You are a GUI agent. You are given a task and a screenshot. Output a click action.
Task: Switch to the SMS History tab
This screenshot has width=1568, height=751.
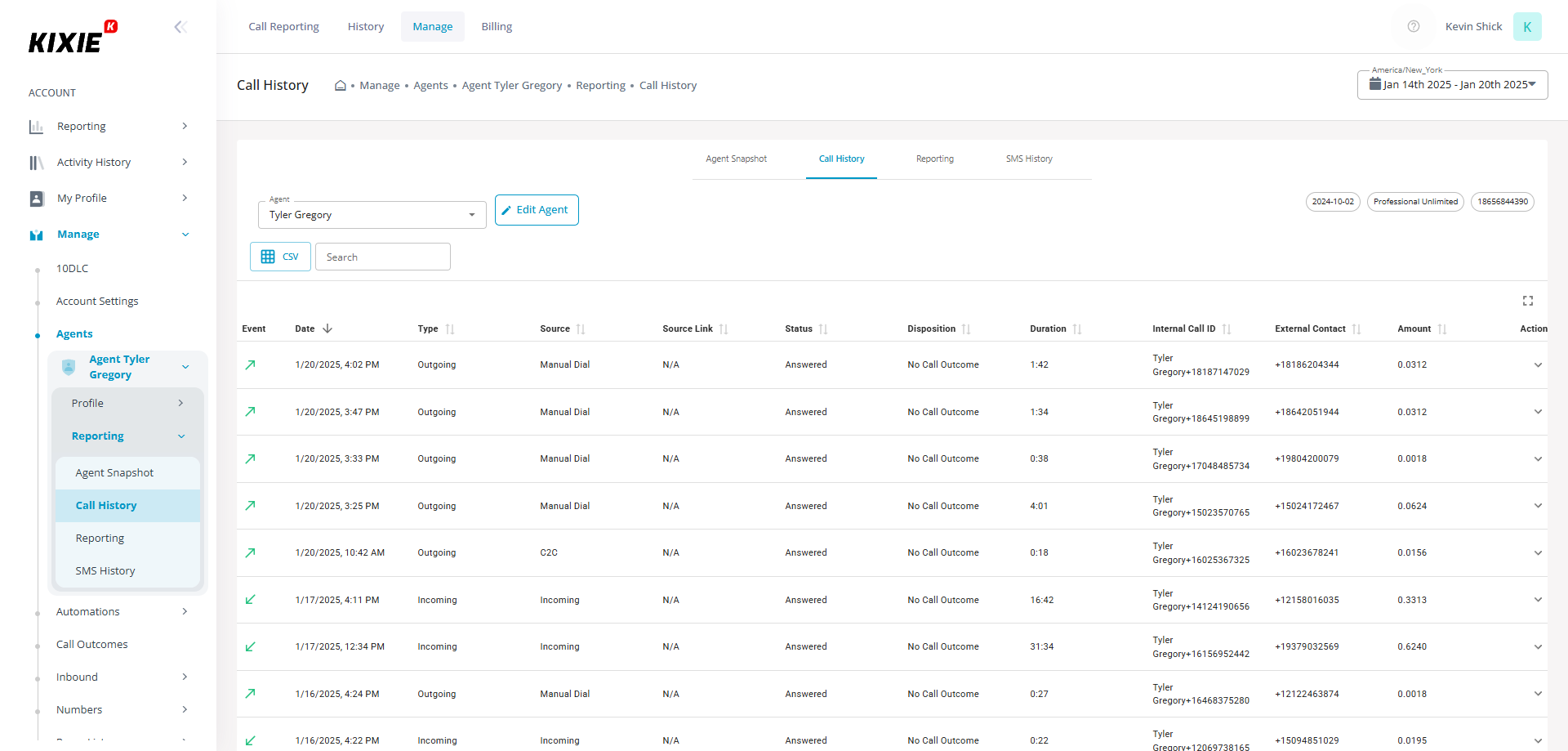click(x=1028, y=159)
